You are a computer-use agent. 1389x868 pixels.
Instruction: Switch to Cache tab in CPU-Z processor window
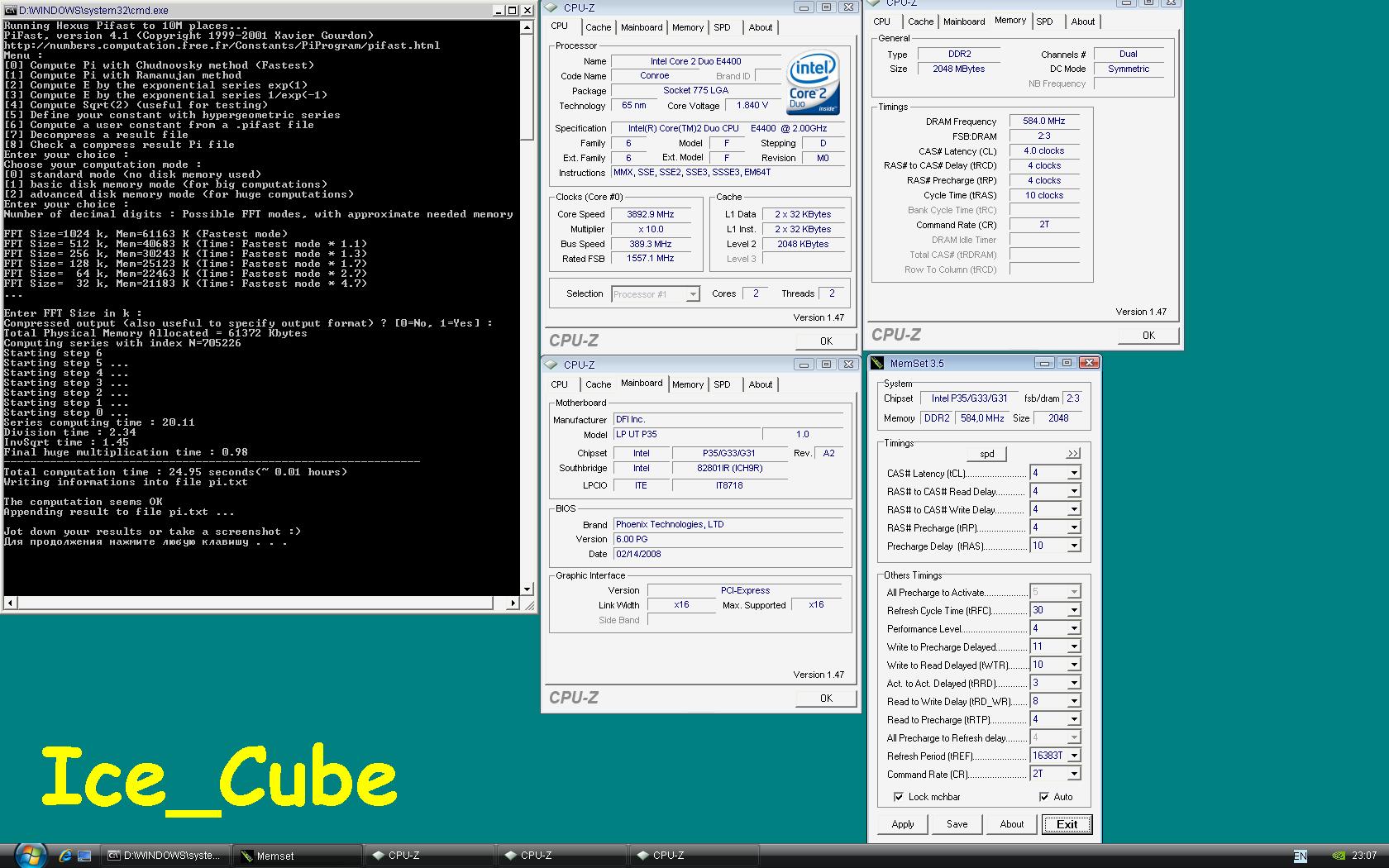coord(598,27)
